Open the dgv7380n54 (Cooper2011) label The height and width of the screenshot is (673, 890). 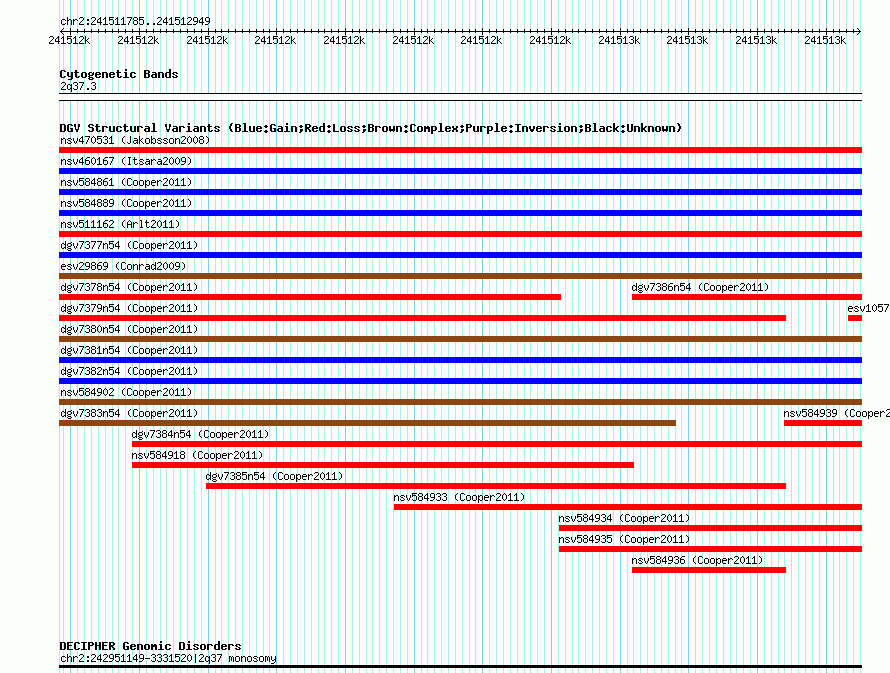click(129, 329)
